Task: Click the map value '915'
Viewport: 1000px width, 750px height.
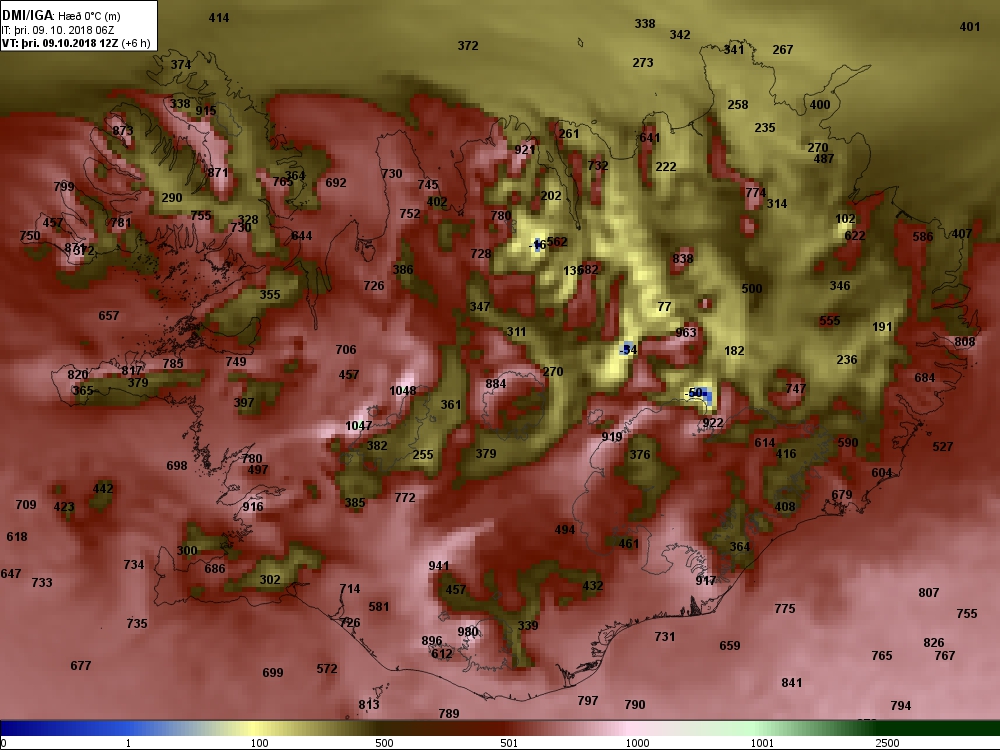Action: (205, 111)
